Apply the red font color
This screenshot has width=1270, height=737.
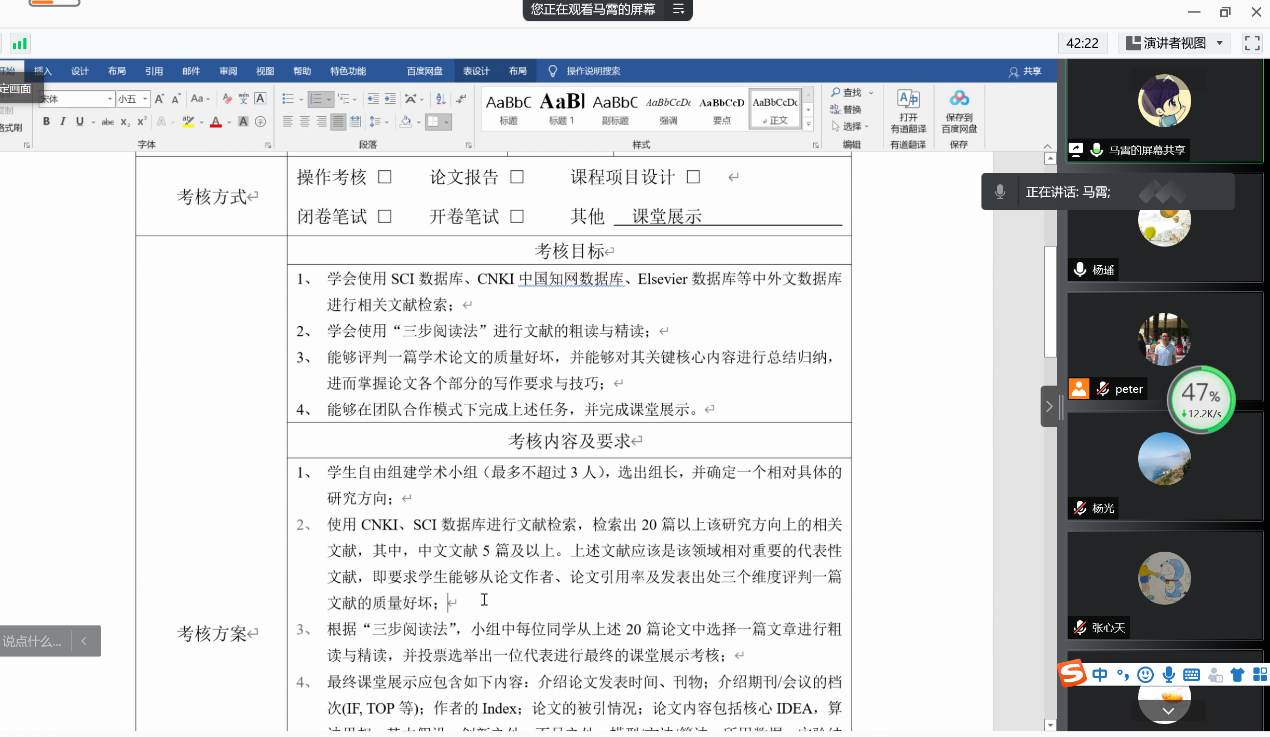point(215,122)
